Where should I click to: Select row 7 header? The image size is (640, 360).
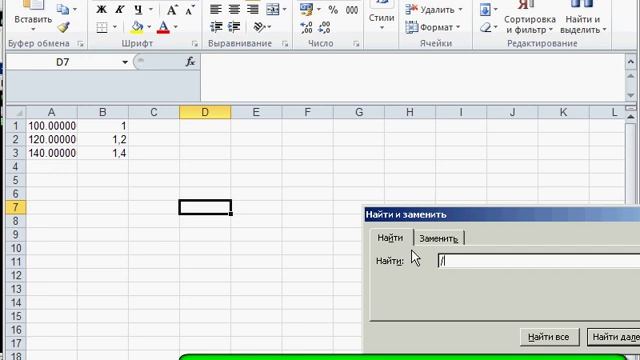(x=16, y=207)
